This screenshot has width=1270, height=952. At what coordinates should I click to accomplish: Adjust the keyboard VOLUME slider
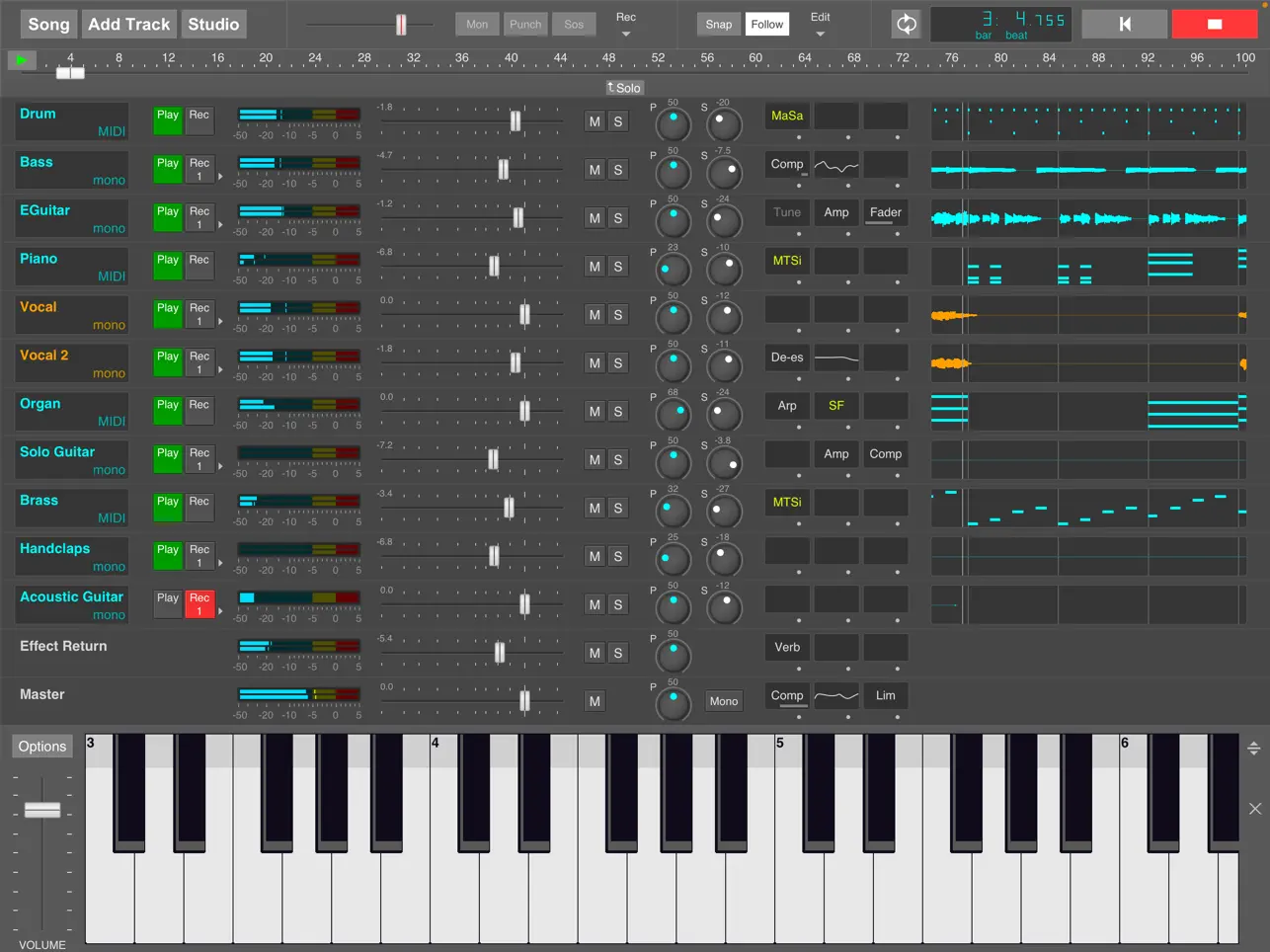pyautogui.click(x=42, y=810)
